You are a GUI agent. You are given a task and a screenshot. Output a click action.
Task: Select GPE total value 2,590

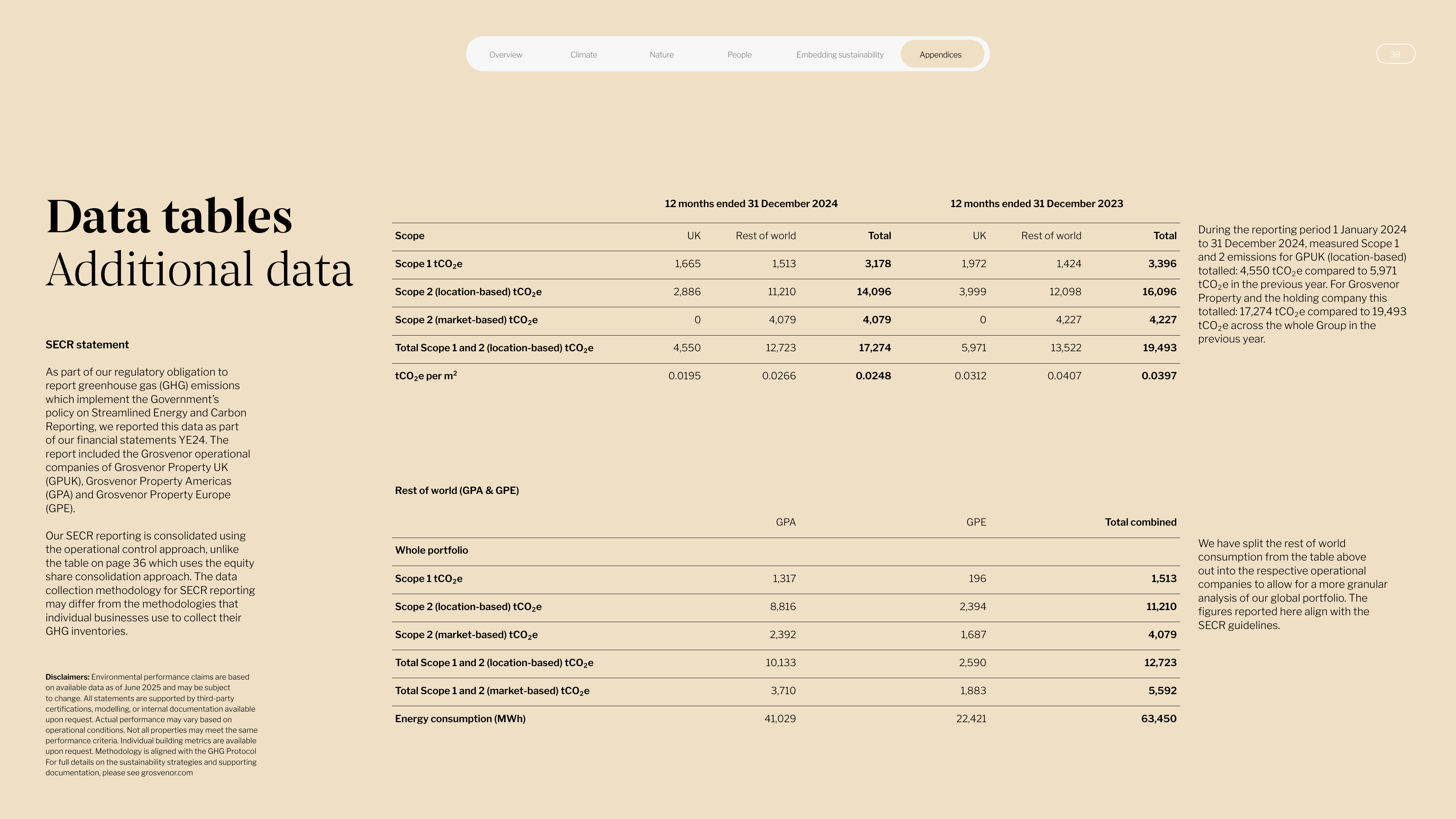(x=973, y=662)
